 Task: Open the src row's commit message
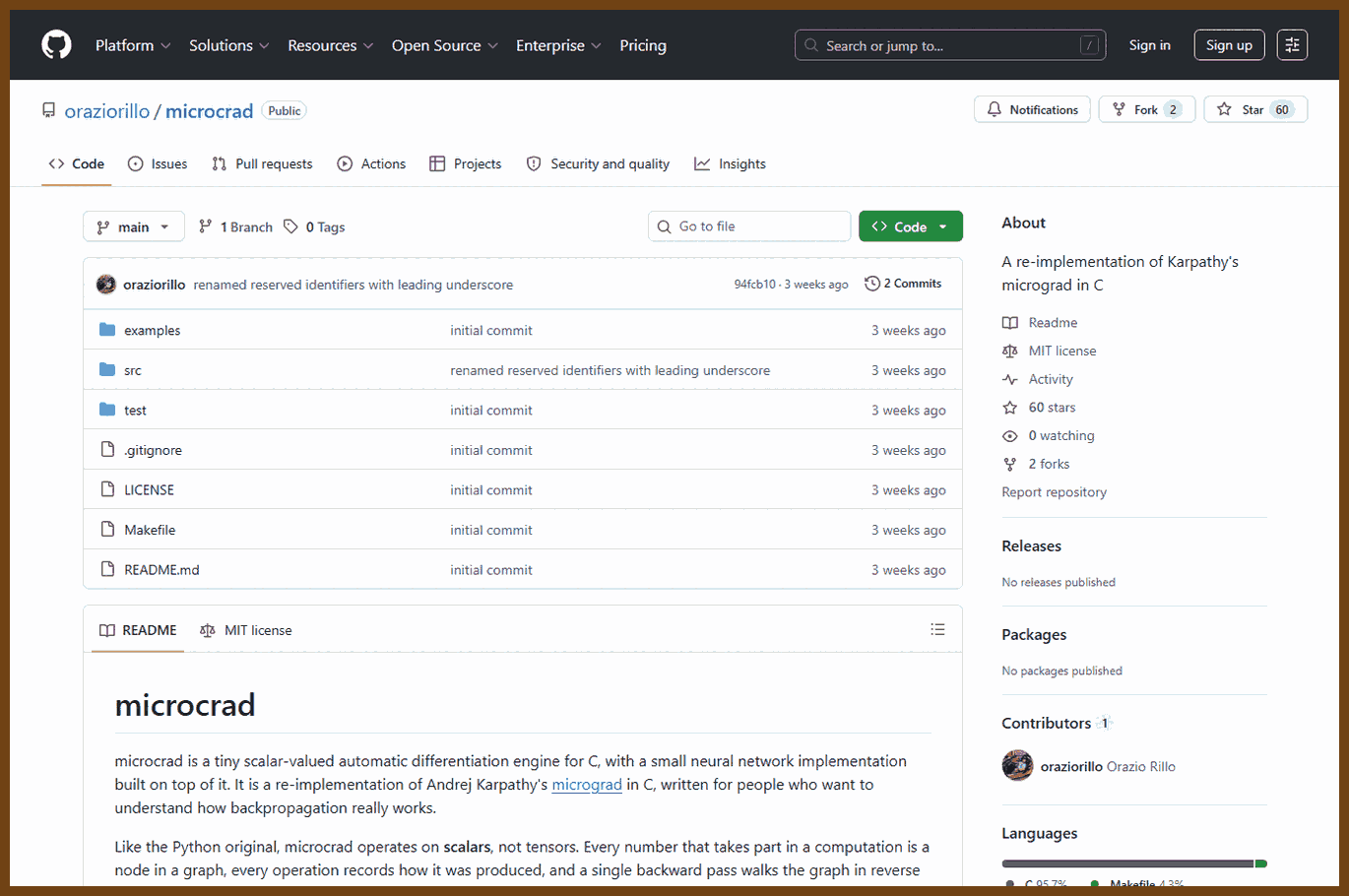(x=610, y=371)
